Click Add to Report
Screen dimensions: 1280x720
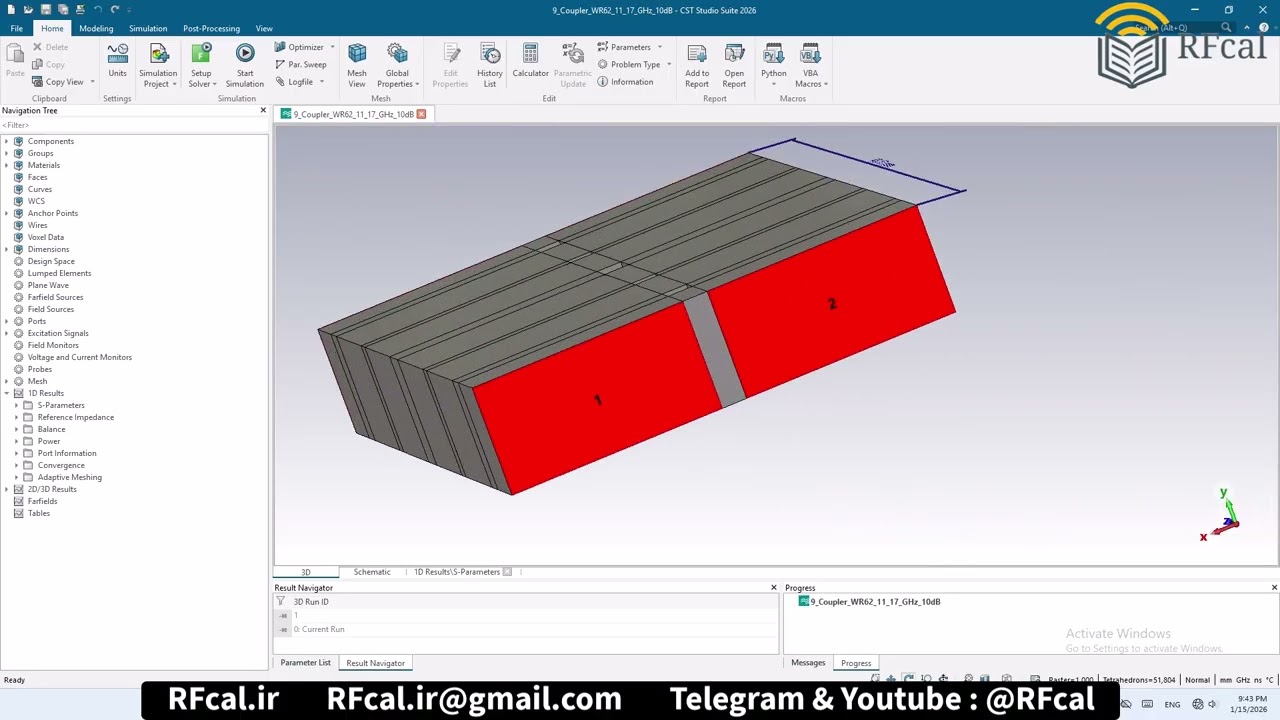pyautogui.click(x=697, y=65)
